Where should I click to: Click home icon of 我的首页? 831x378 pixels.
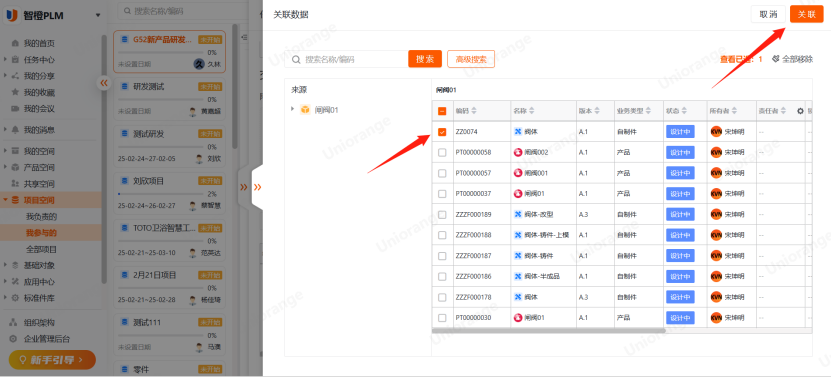[x=15, y=43]
